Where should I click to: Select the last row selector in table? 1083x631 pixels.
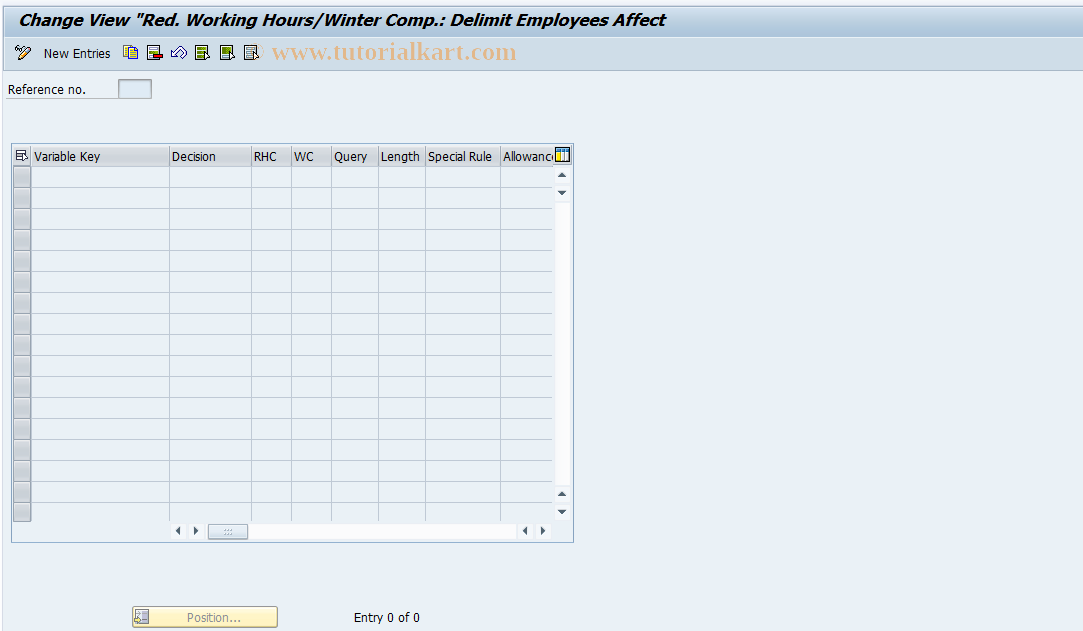click(x=22, y=512)
